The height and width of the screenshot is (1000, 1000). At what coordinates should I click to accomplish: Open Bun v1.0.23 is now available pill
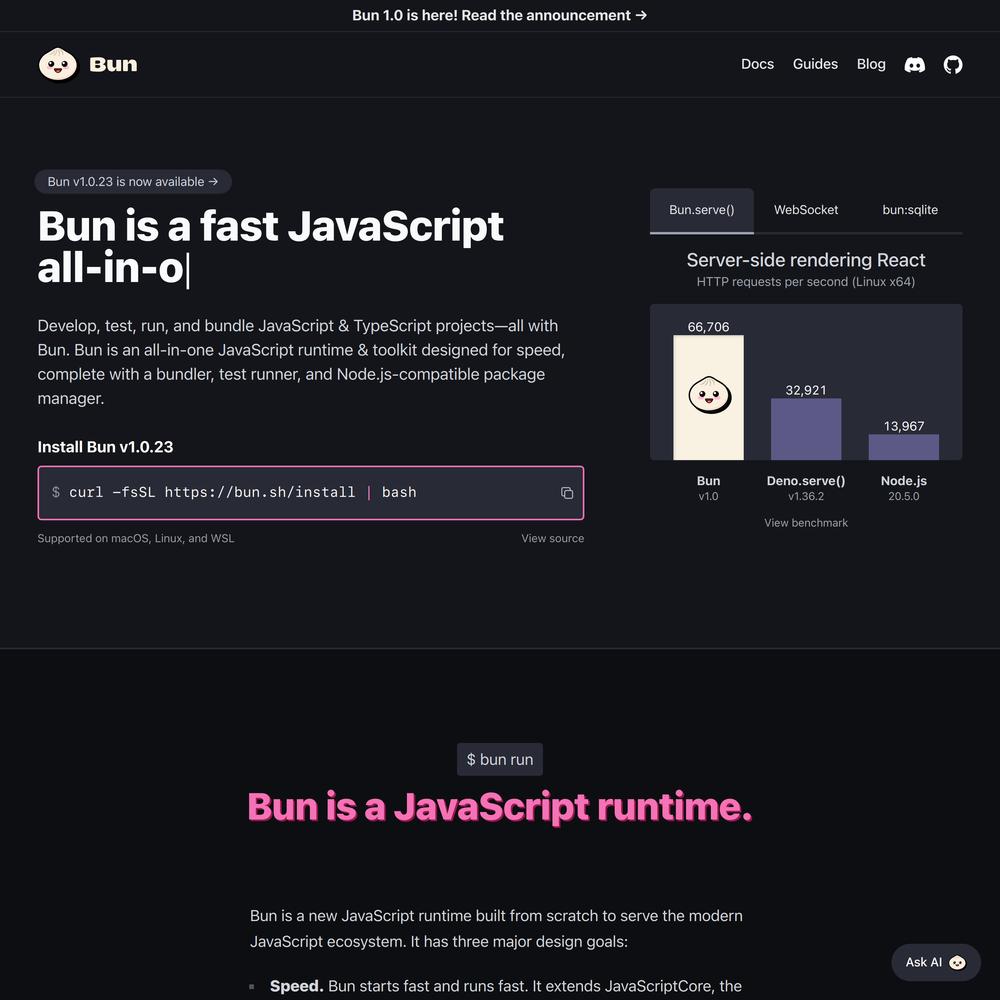click(133, 182)
